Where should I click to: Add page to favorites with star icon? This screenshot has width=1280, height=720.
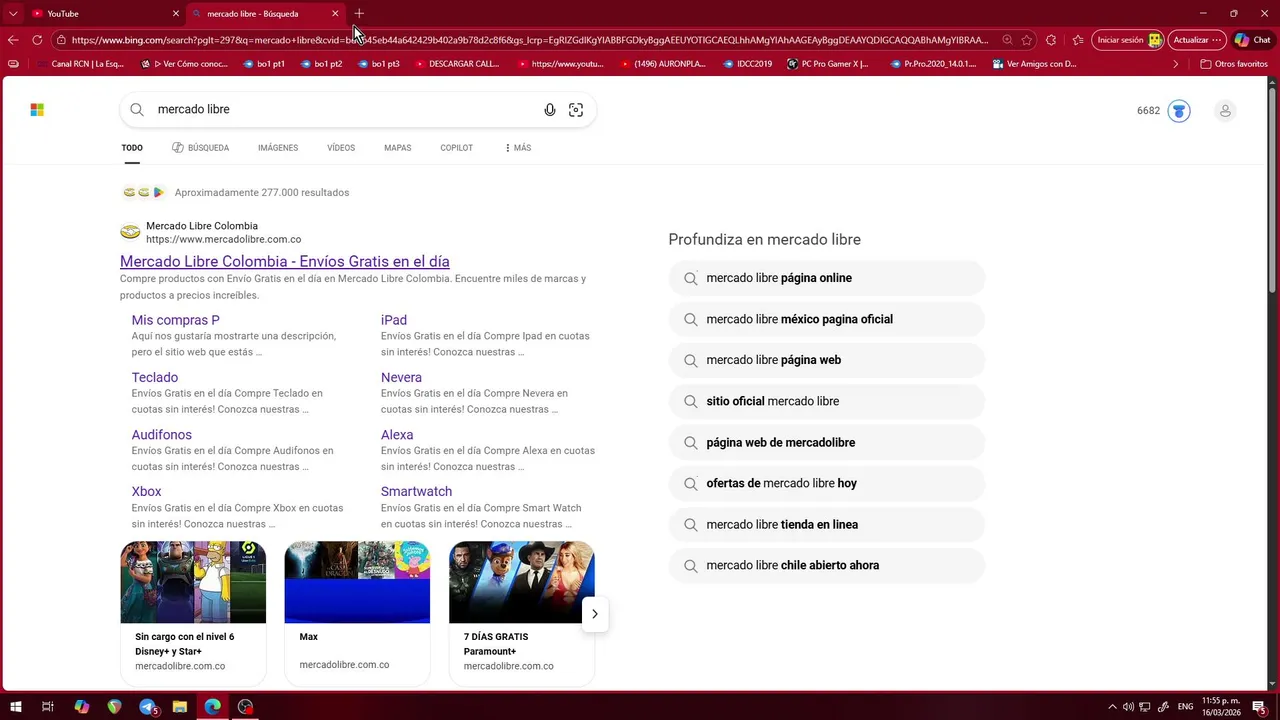tap(1026, 40)
